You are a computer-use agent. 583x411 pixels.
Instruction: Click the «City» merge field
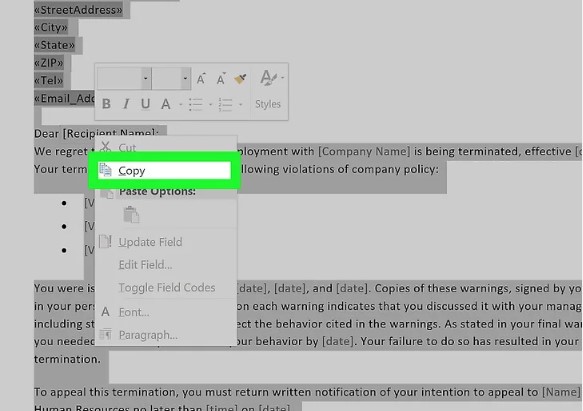click(x=51, y=28)
